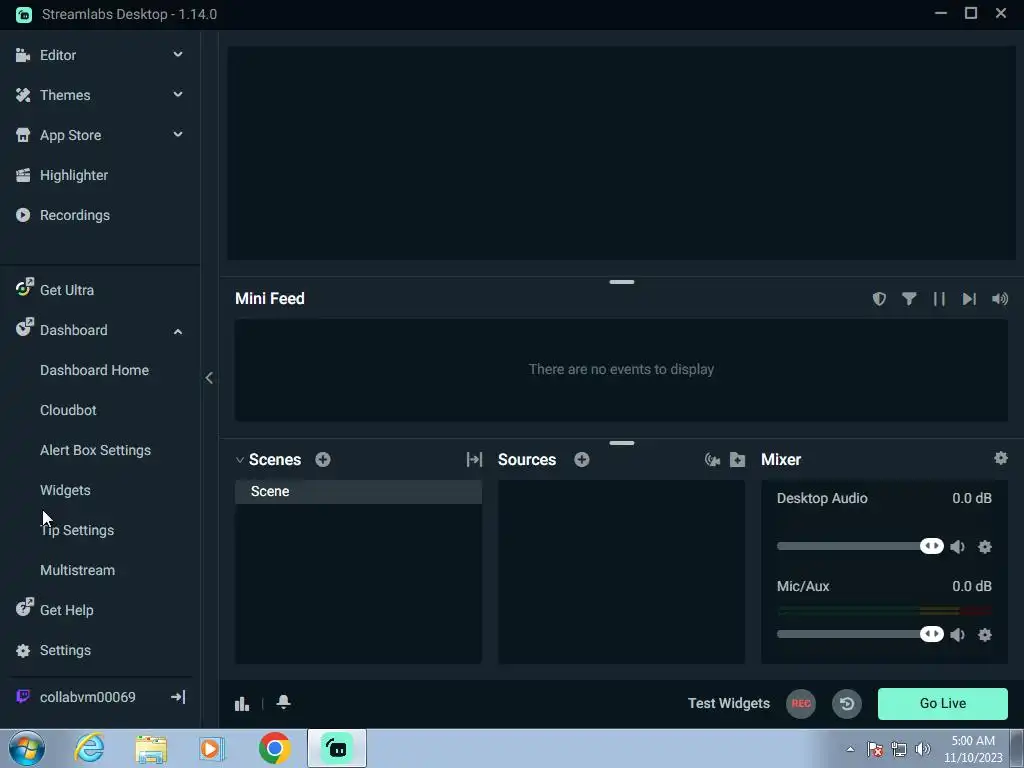Expand the Themes chevron
Viewport: 1024px width, 768px height.
(178, 95)
